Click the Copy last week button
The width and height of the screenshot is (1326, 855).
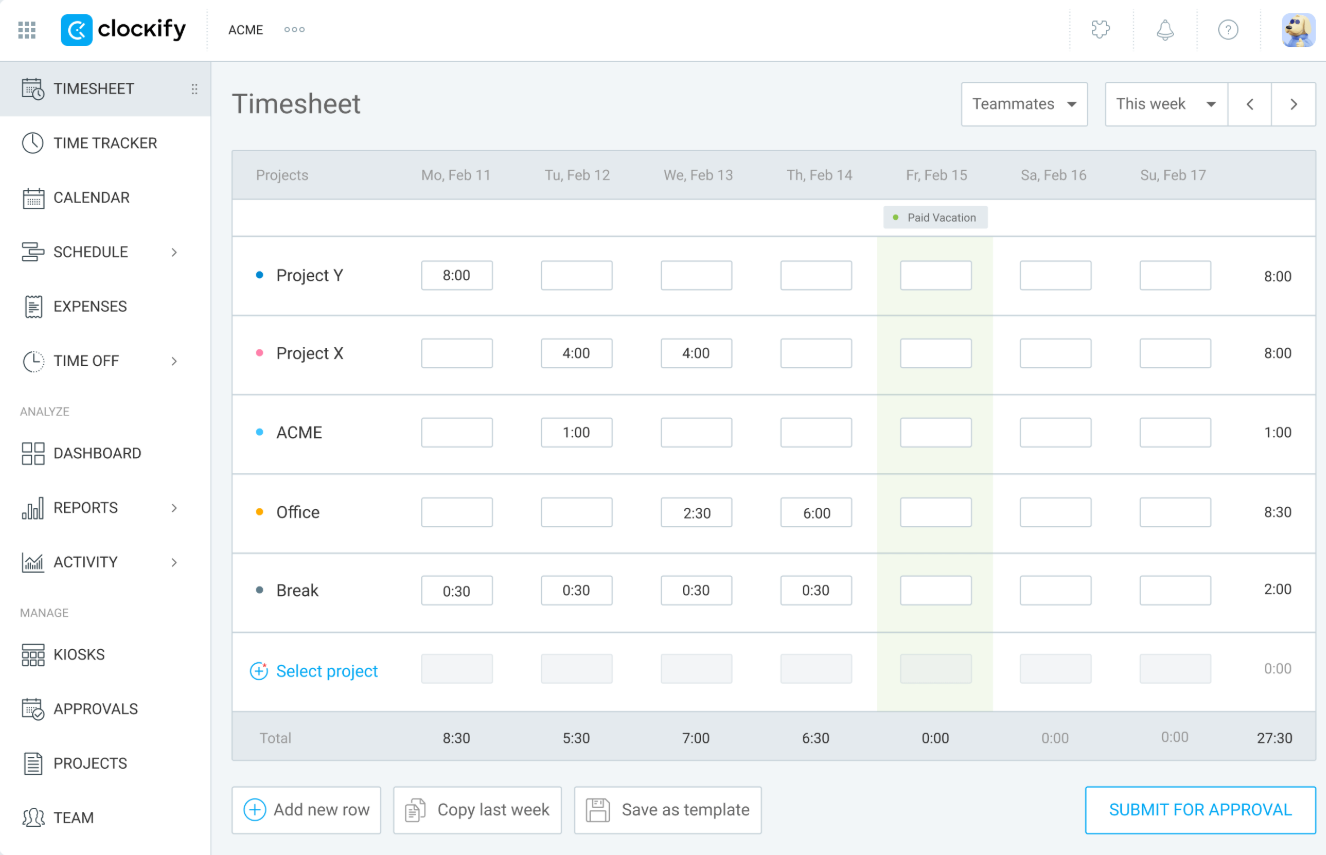478,810
